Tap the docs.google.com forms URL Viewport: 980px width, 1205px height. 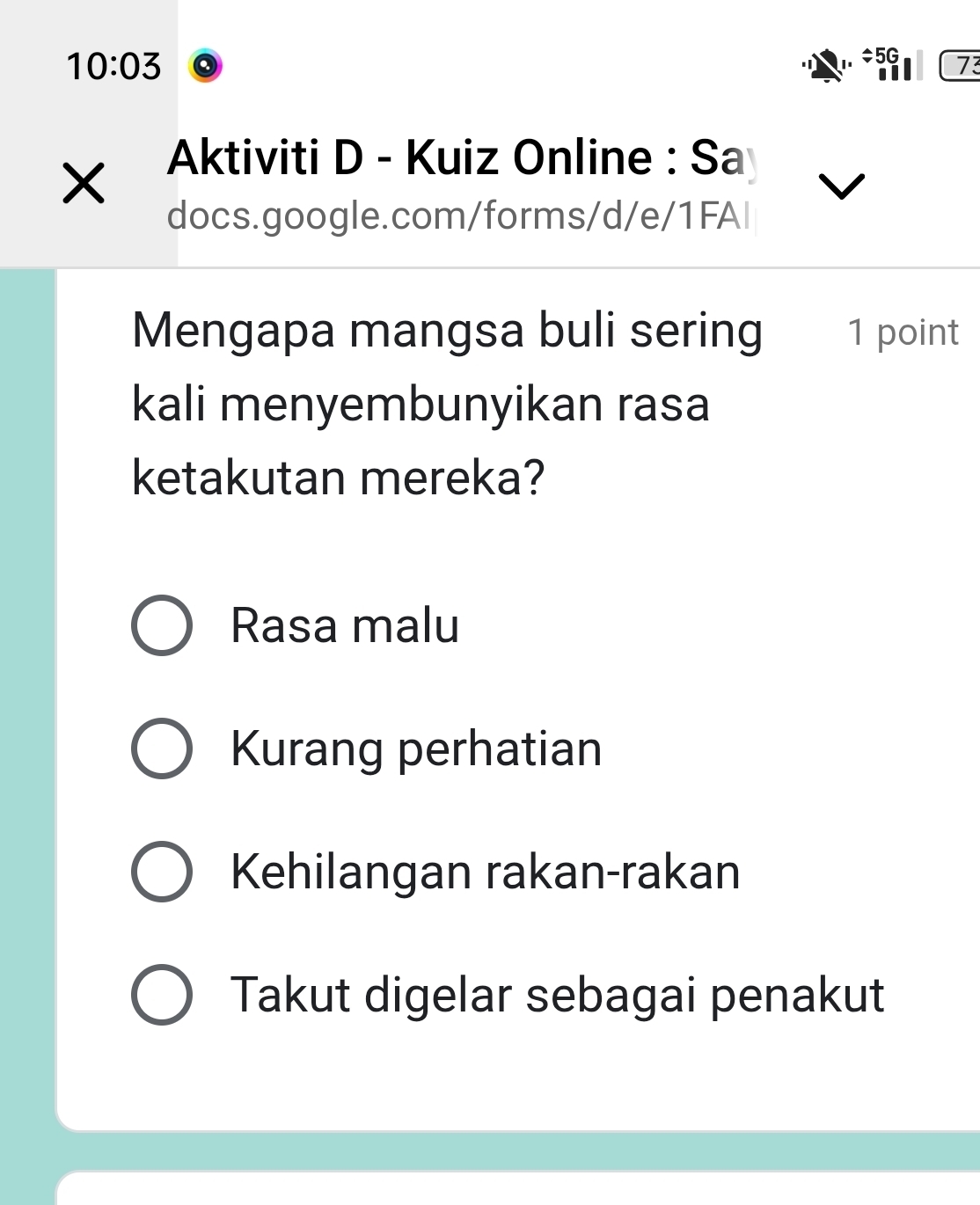pyautogui.click(x=461, y=215)
